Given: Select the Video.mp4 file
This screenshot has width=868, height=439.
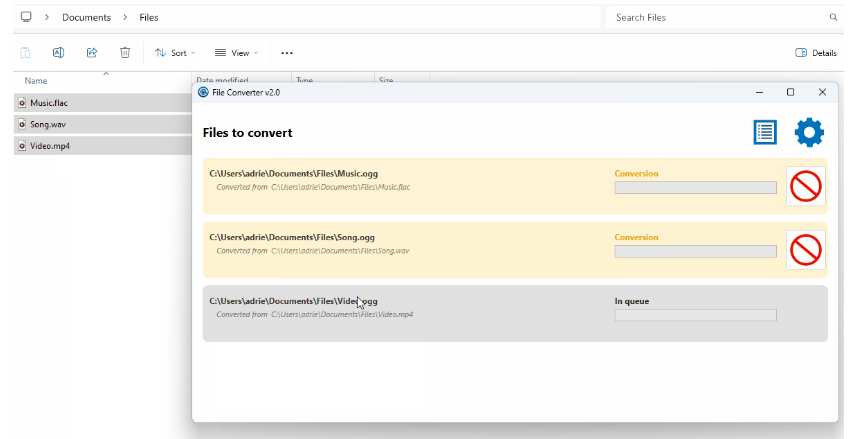Looking at the screenshot, I should pos(50,146).
